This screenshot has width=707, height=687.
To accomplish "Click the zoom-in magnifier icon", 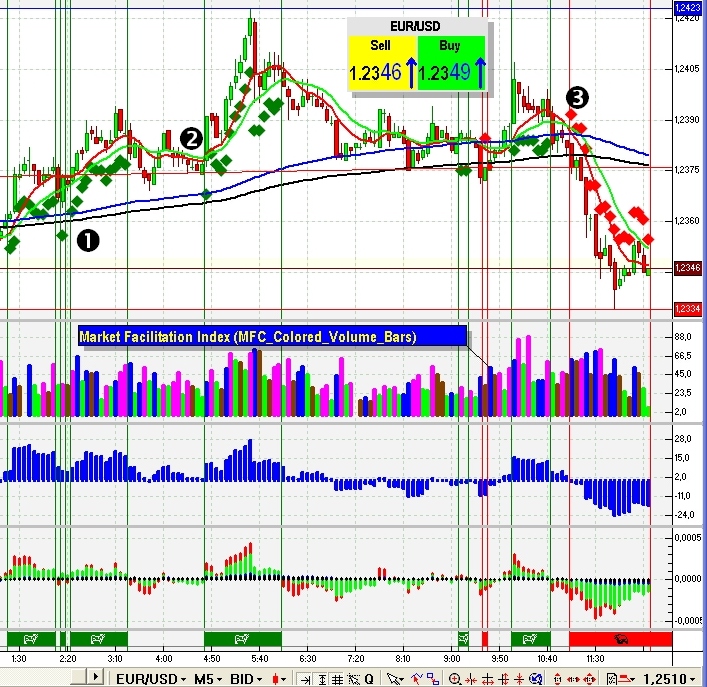I will click(x=454, y=679).
